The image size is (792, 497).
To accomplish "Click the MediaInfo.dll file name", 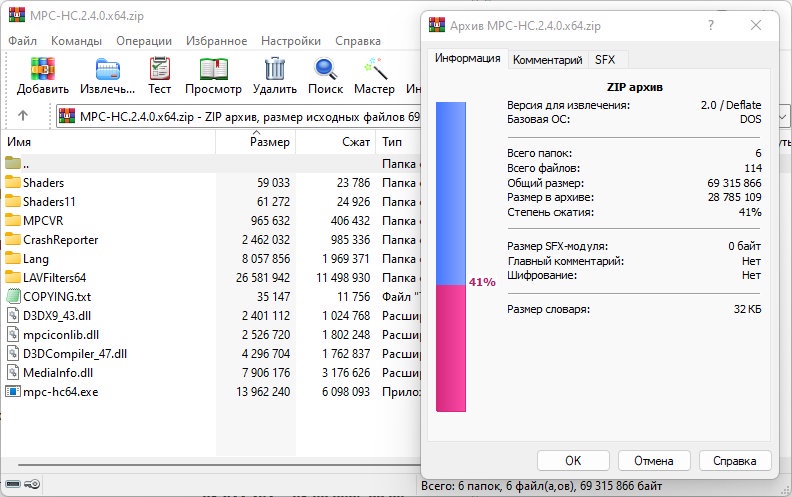I will point(58,373).
